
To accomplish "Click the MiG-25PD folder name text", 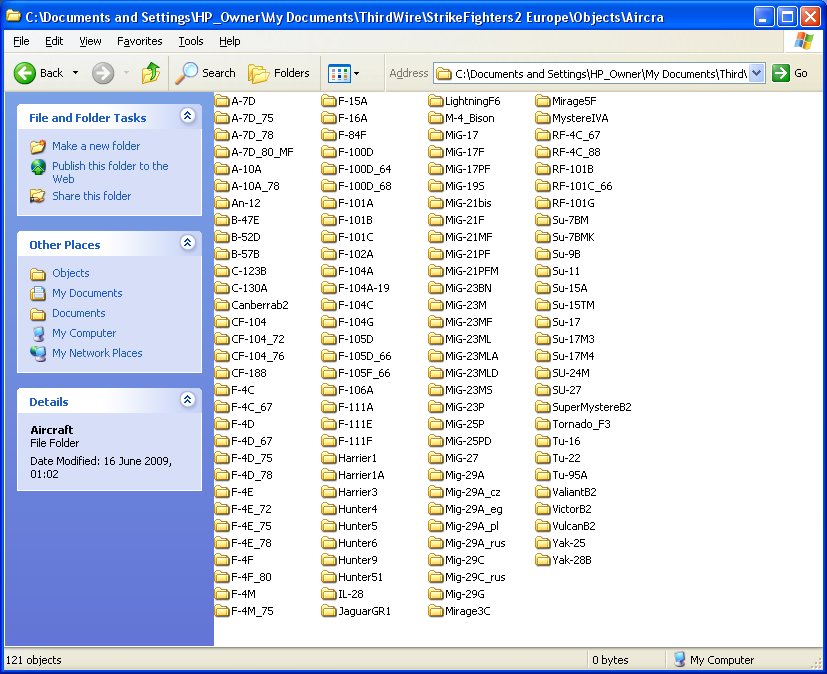I will 468,441.
